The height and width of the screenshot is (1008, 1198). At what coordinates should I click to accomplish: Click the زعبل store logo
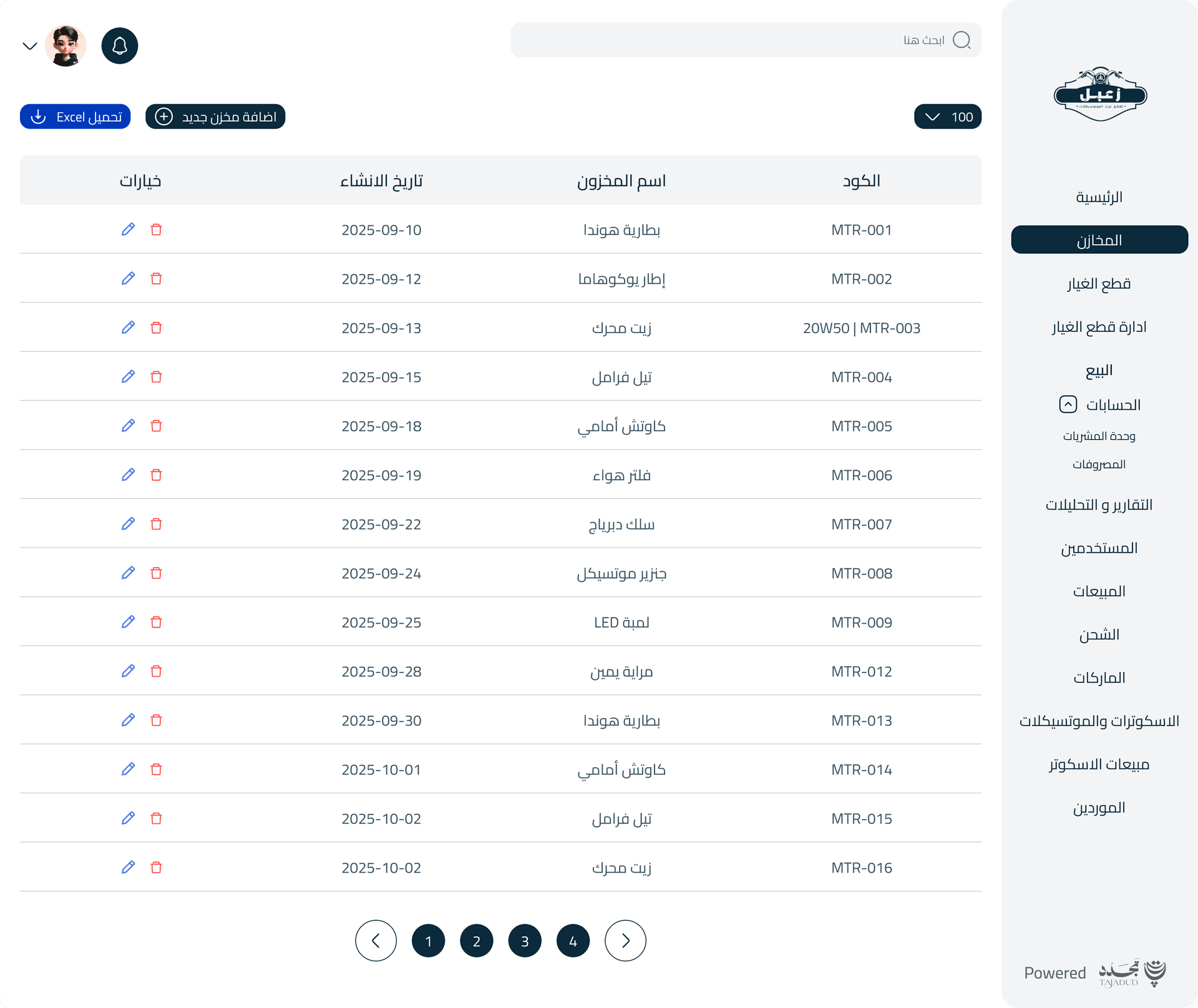[x=1099, y=94]
